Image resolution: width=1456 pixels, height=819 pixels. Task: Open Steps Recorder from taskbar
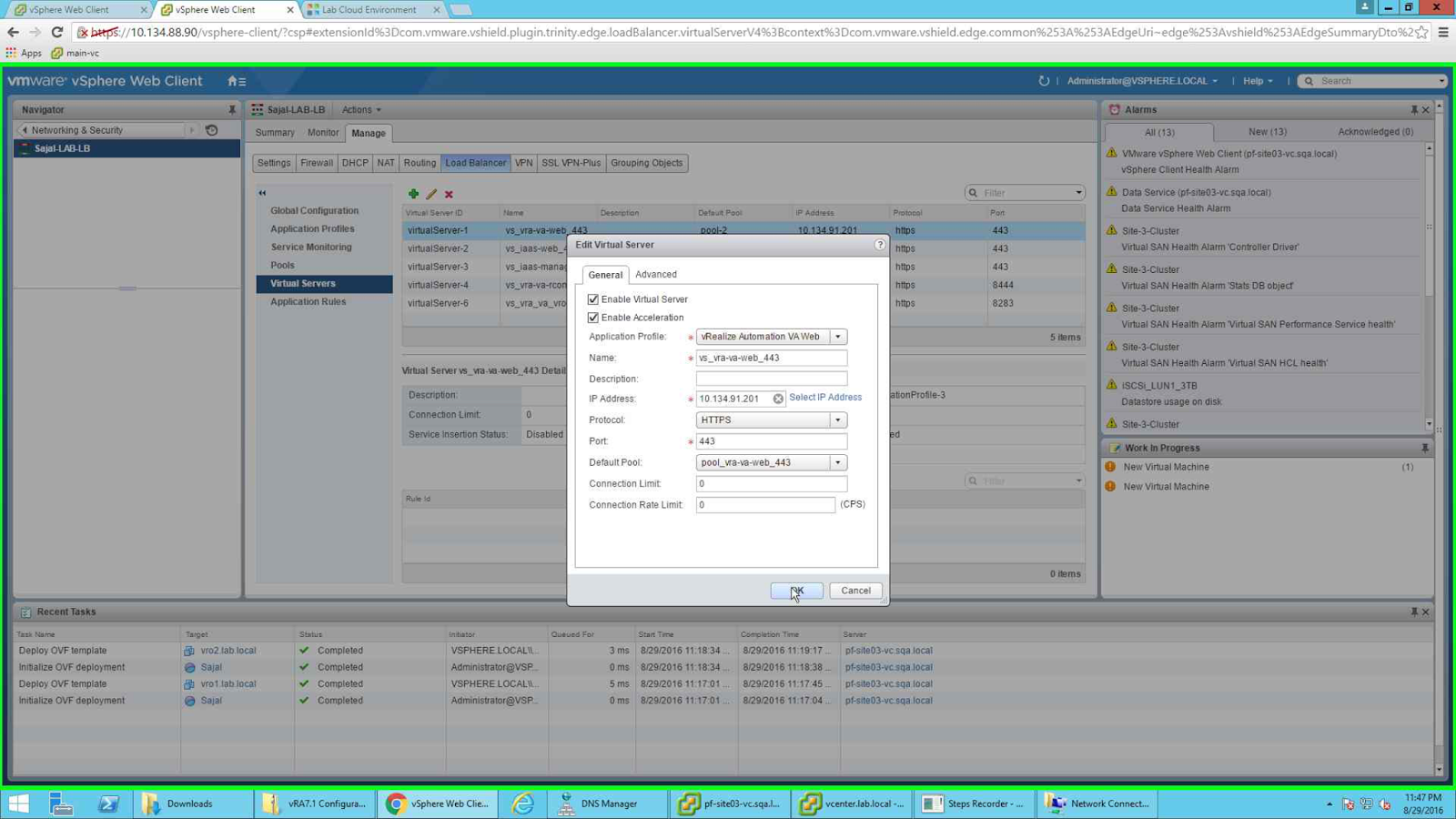point(974,804)
